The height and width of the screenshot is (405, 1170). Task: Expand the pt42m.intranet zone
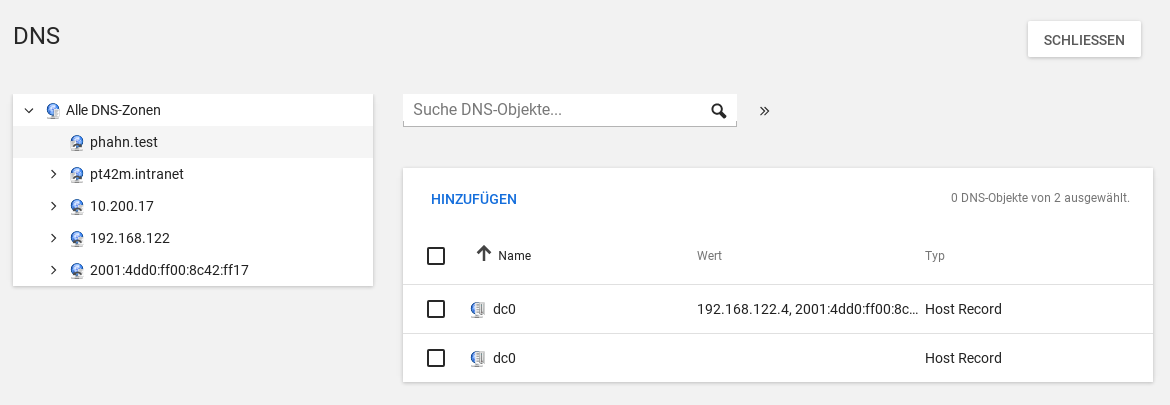tap(53, 174)
